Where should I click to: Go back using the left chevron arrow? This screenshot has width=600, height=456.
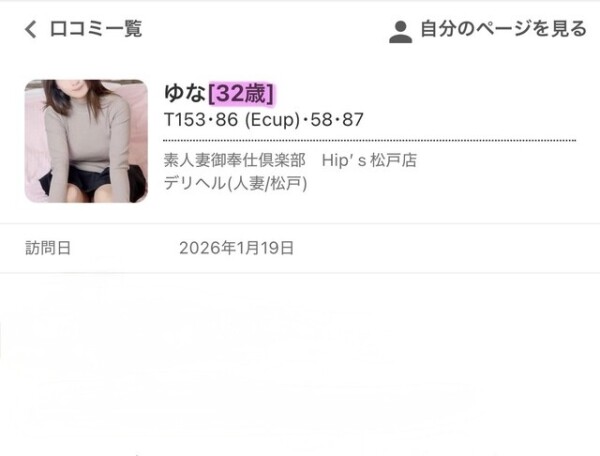pyautogui.click(x=31, y=29)
